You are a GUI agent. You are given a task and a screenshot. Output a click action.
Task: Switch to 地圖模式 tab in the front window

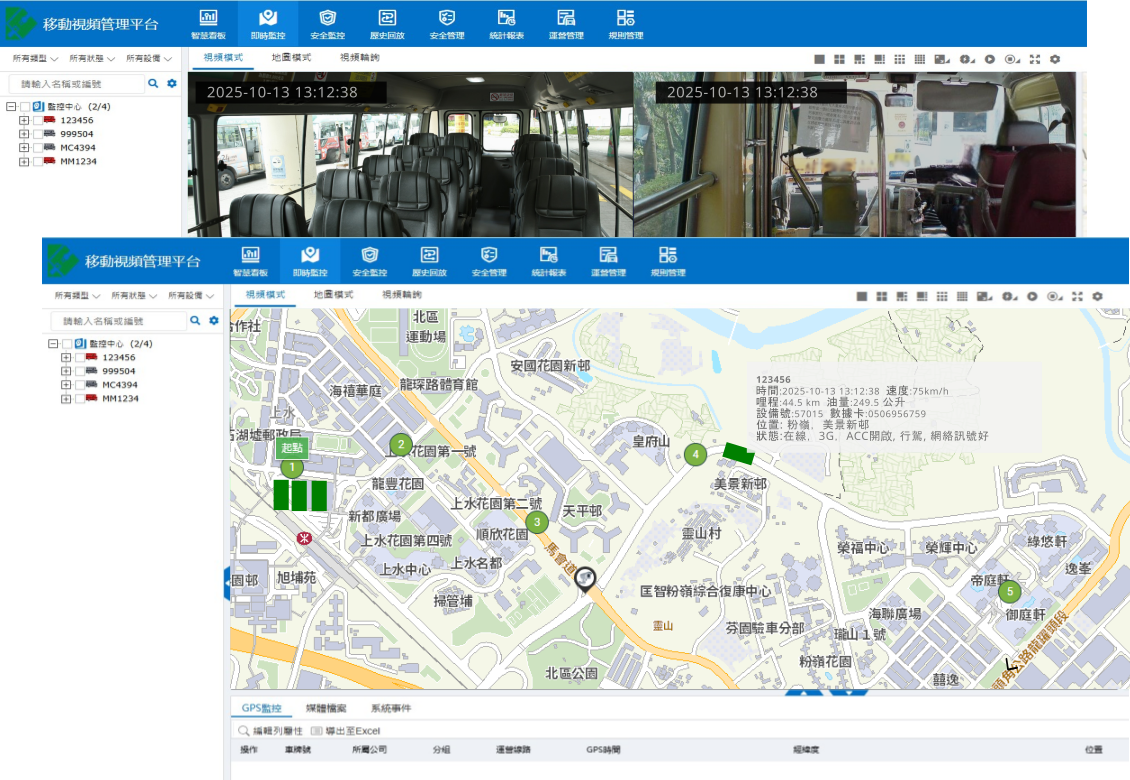point(333,295)
